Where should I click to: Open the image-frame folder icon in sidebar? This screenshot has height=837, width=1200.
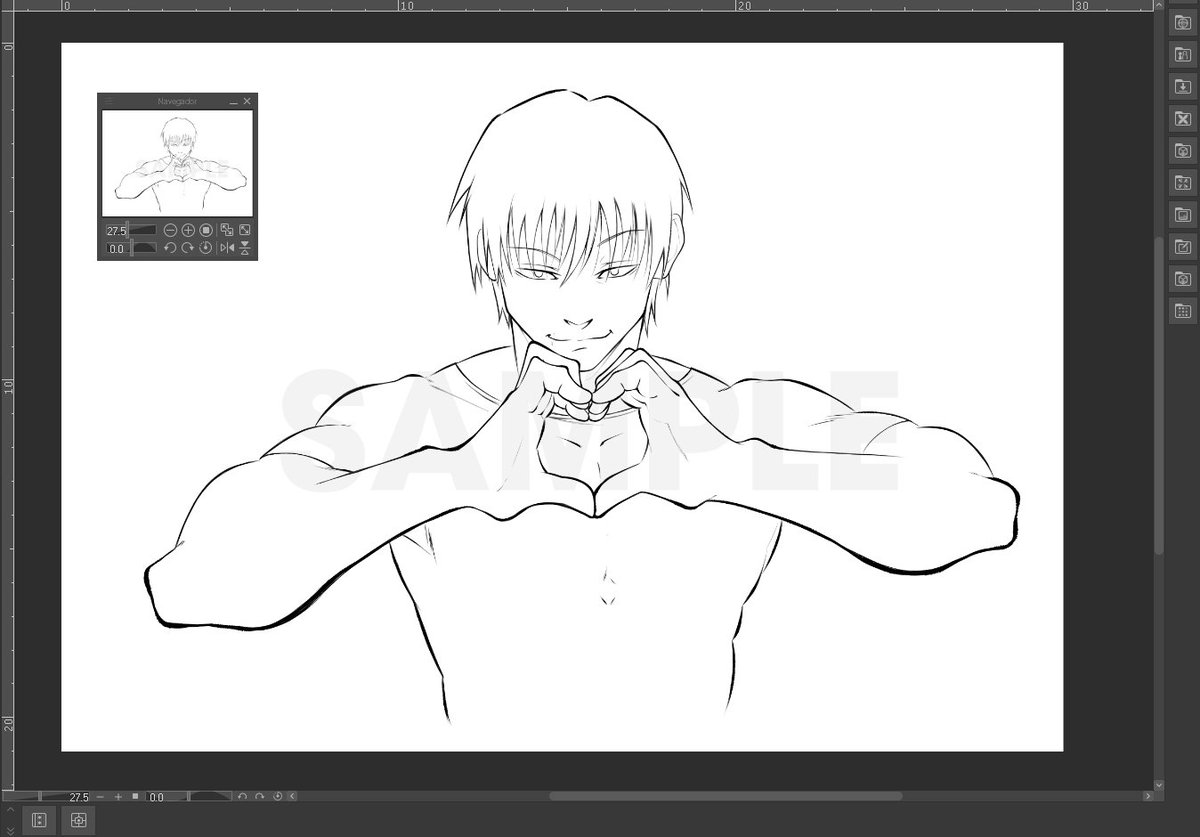[x=1182, y=214]
